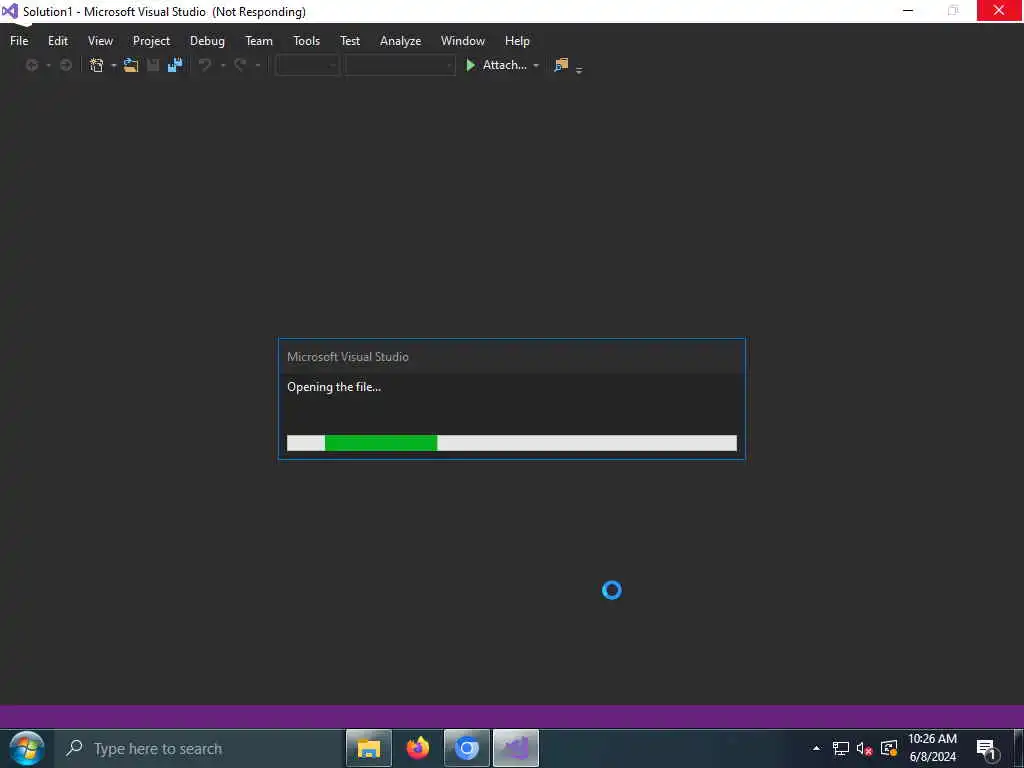Expand the Undo history dropdown arrow
Screen dimensions: 1024x768
[x=222, y=65]
